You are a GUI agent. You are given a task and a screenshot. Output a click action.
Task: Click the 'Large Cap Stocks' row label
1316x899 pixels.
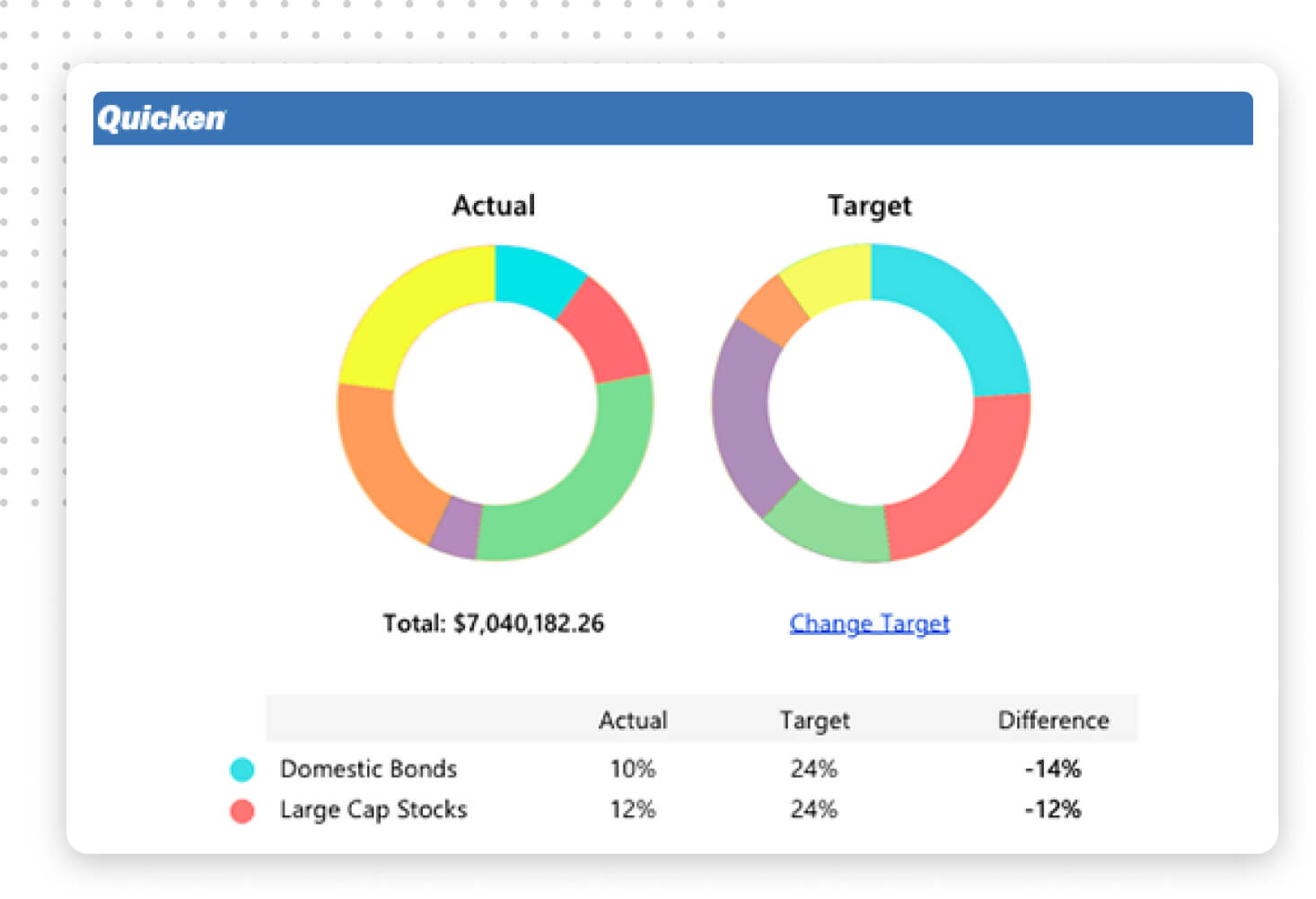[373, 810]
